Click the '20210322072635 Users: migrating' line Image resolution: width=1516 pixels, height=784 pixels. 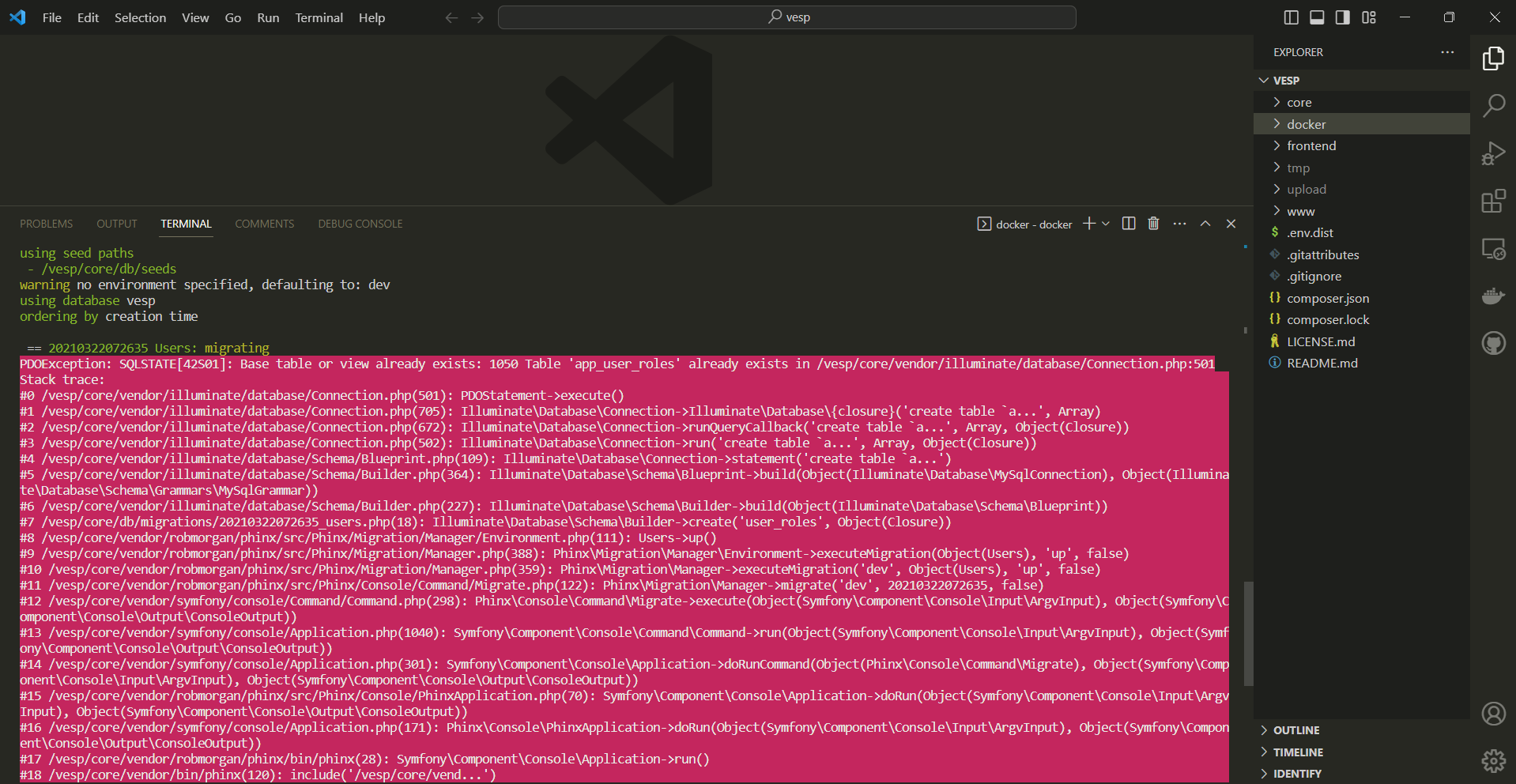coord(159,348)
